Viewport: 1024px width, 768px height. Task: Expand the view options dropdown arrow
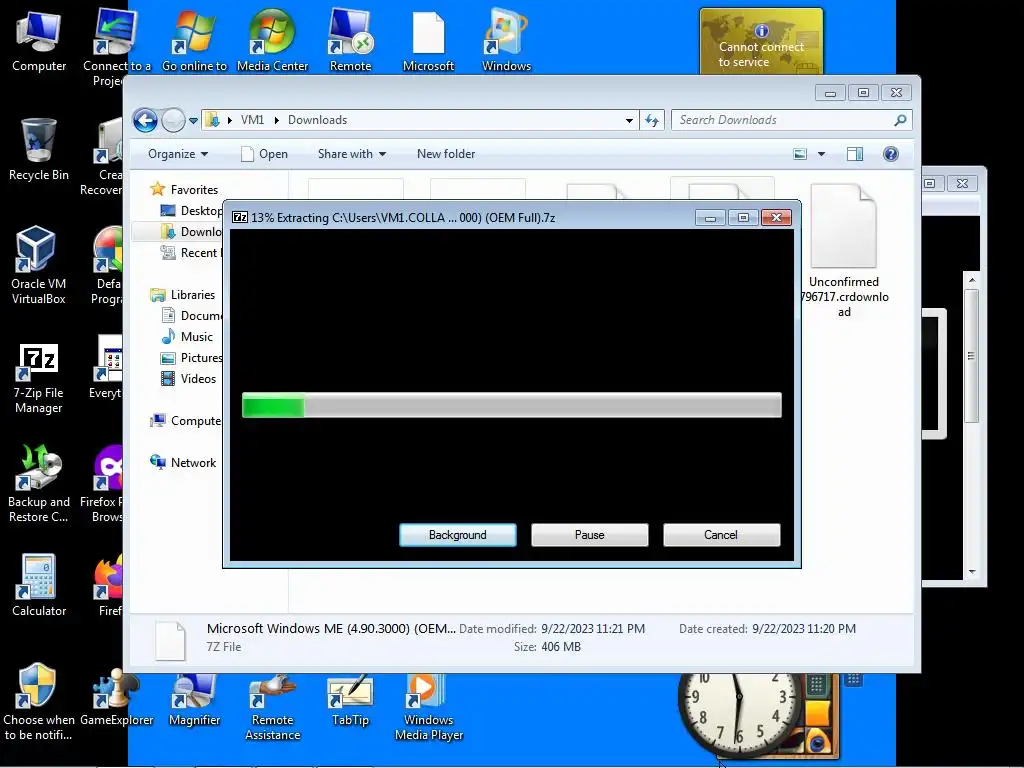pos(822,154)
